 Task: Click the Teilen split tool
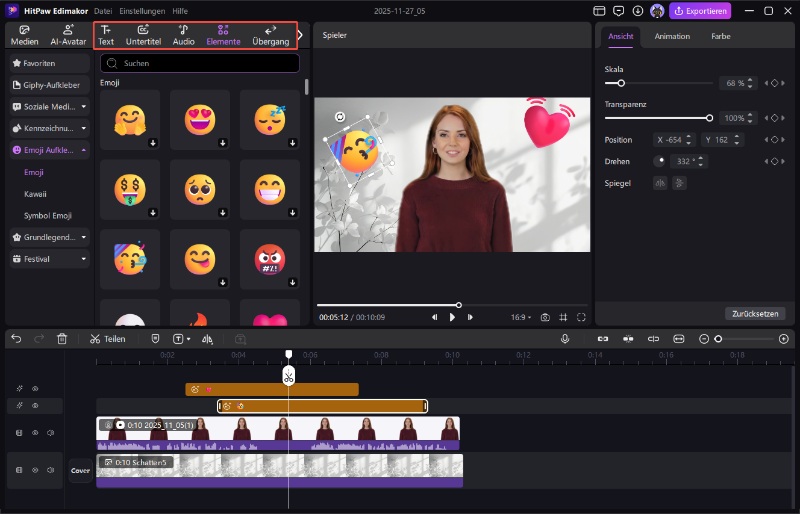click(x=107, y=339)
